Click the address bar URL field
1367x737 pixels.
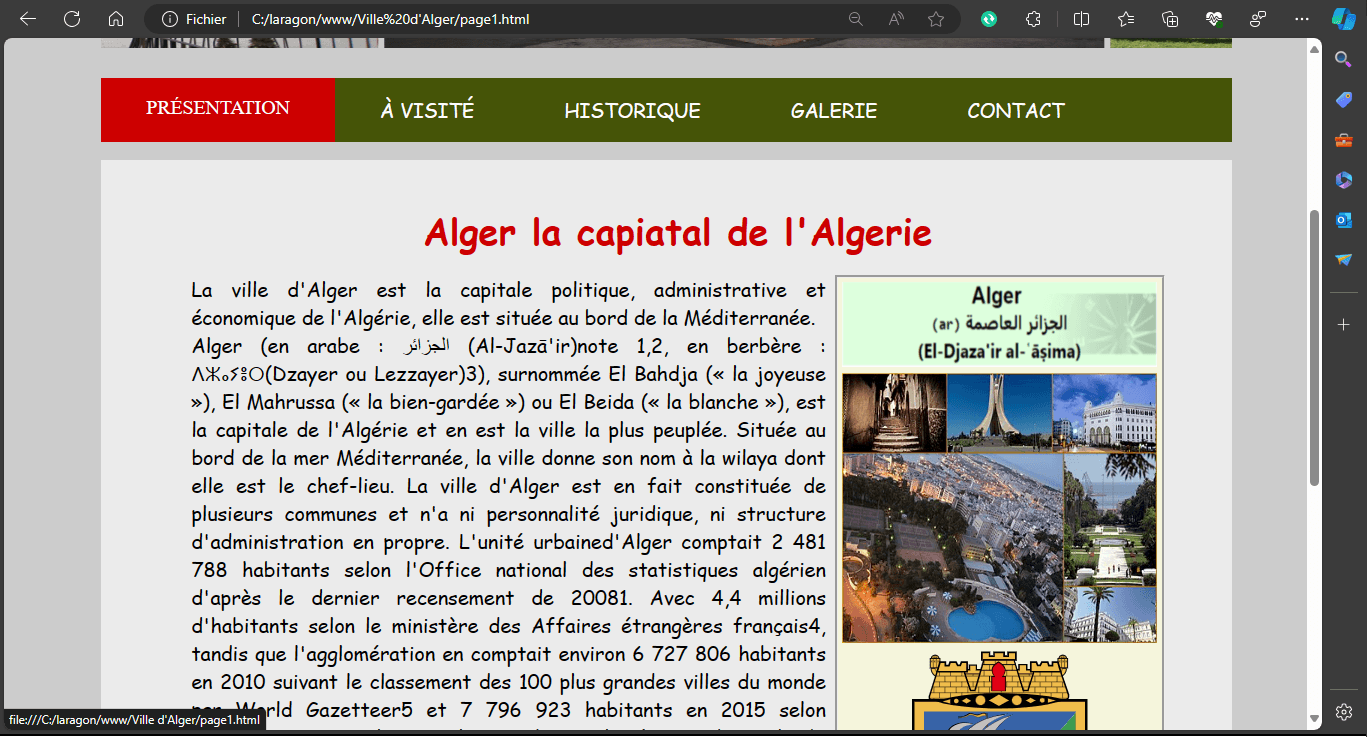540,19
